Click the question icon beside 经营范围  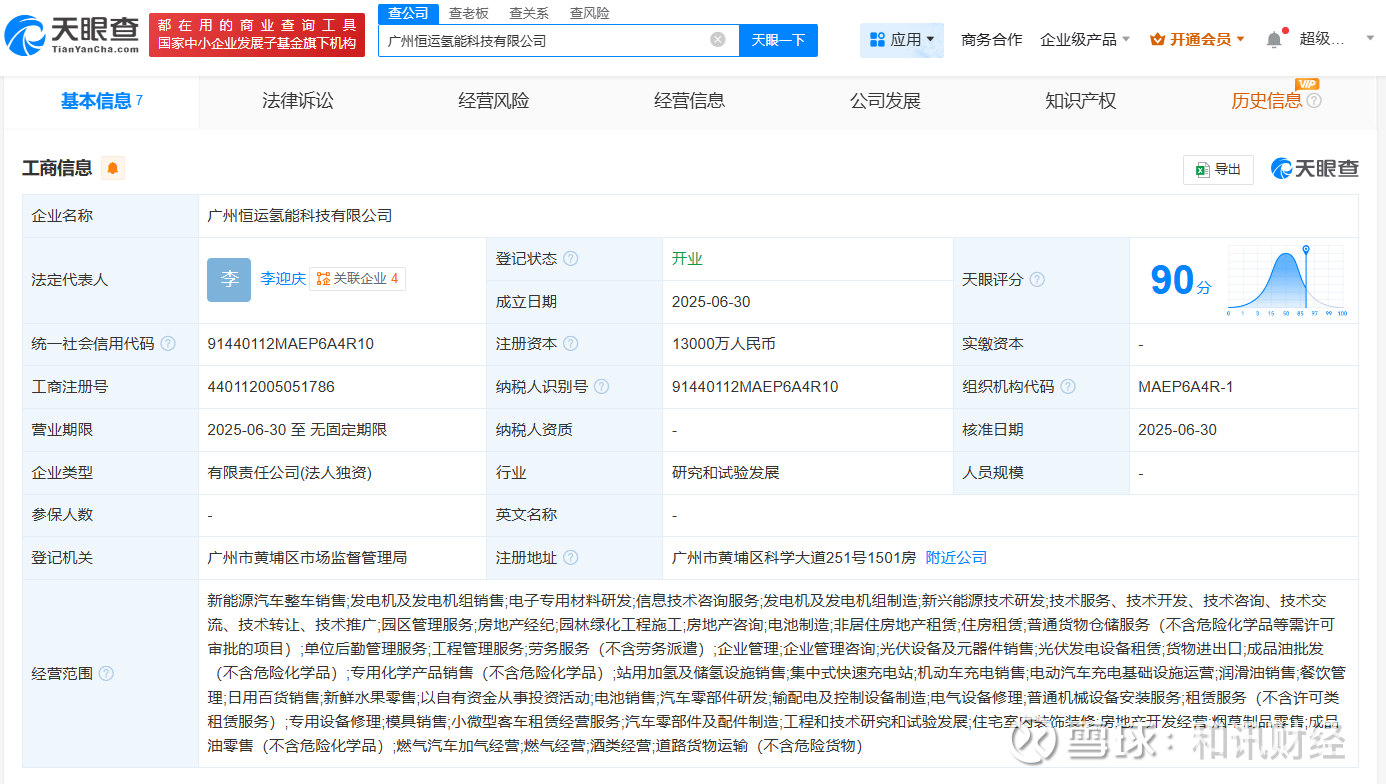(x=106, y=674)
